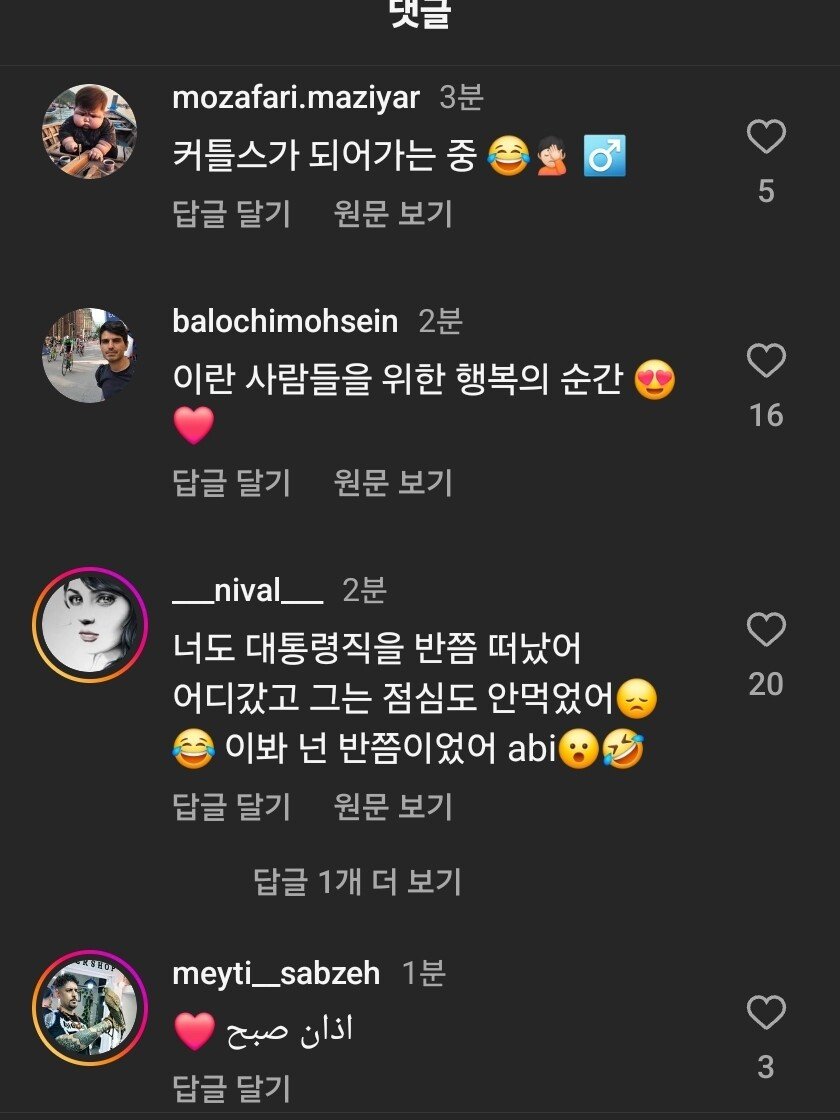840x1120 pixels.
Task: View ___nival___'s story avatar
Action: 90,625
